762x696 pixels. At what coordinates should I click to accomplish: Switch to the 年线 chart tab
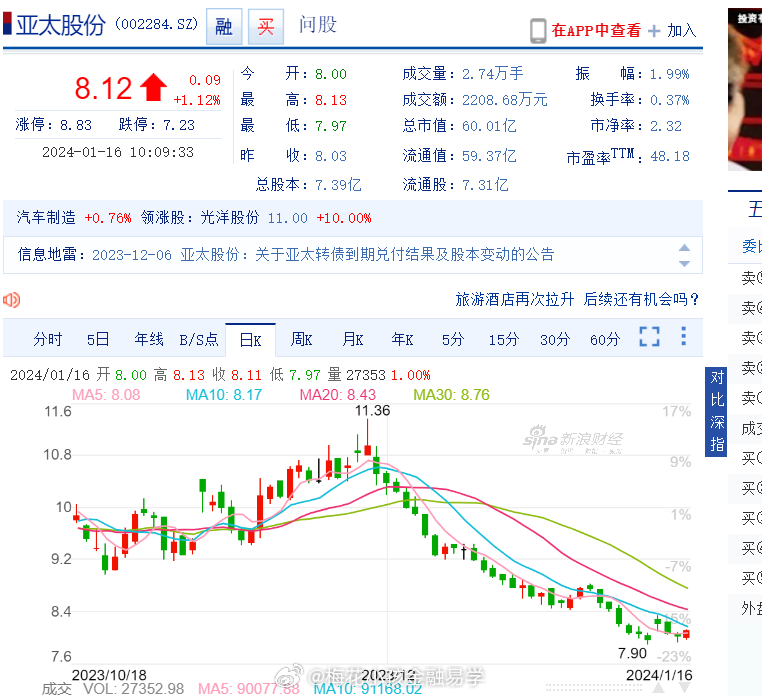[149, 339]
